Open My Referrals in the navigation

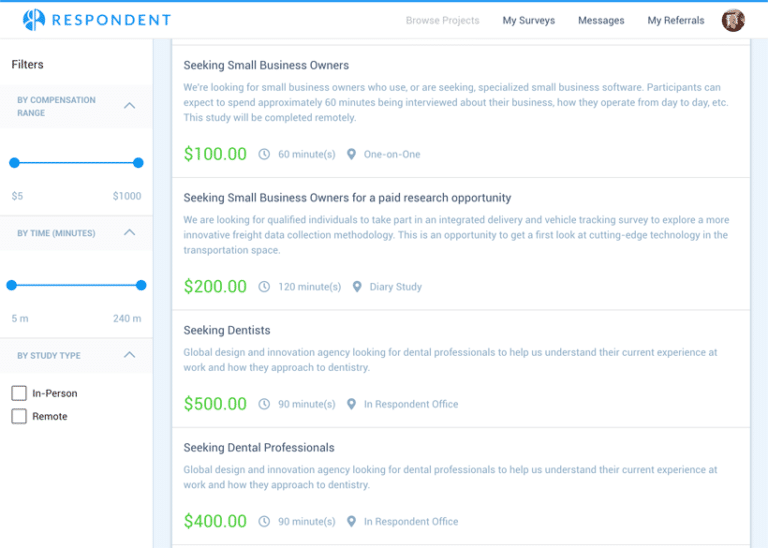(675, 20)
